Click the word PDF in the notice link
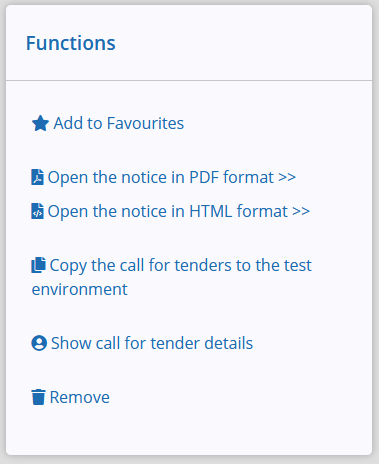This screenshot has height=464, width=379. 204,177
